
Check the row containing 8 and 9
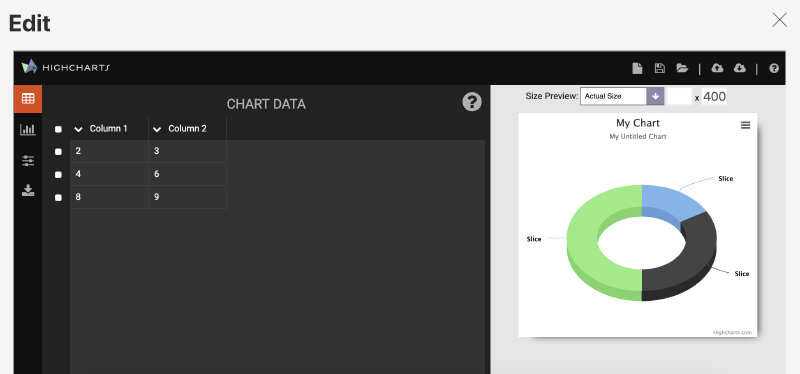click(x=58, y=198)
